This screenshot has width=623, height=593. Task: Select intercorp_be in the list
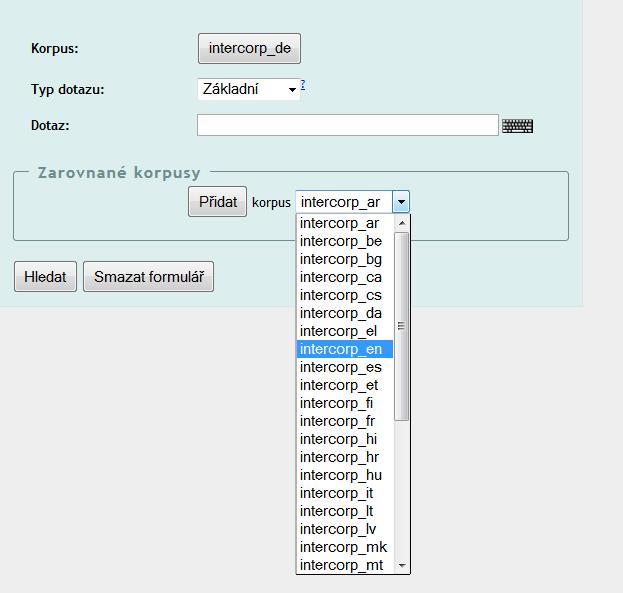pyautogui.click(x=345, y=241)
